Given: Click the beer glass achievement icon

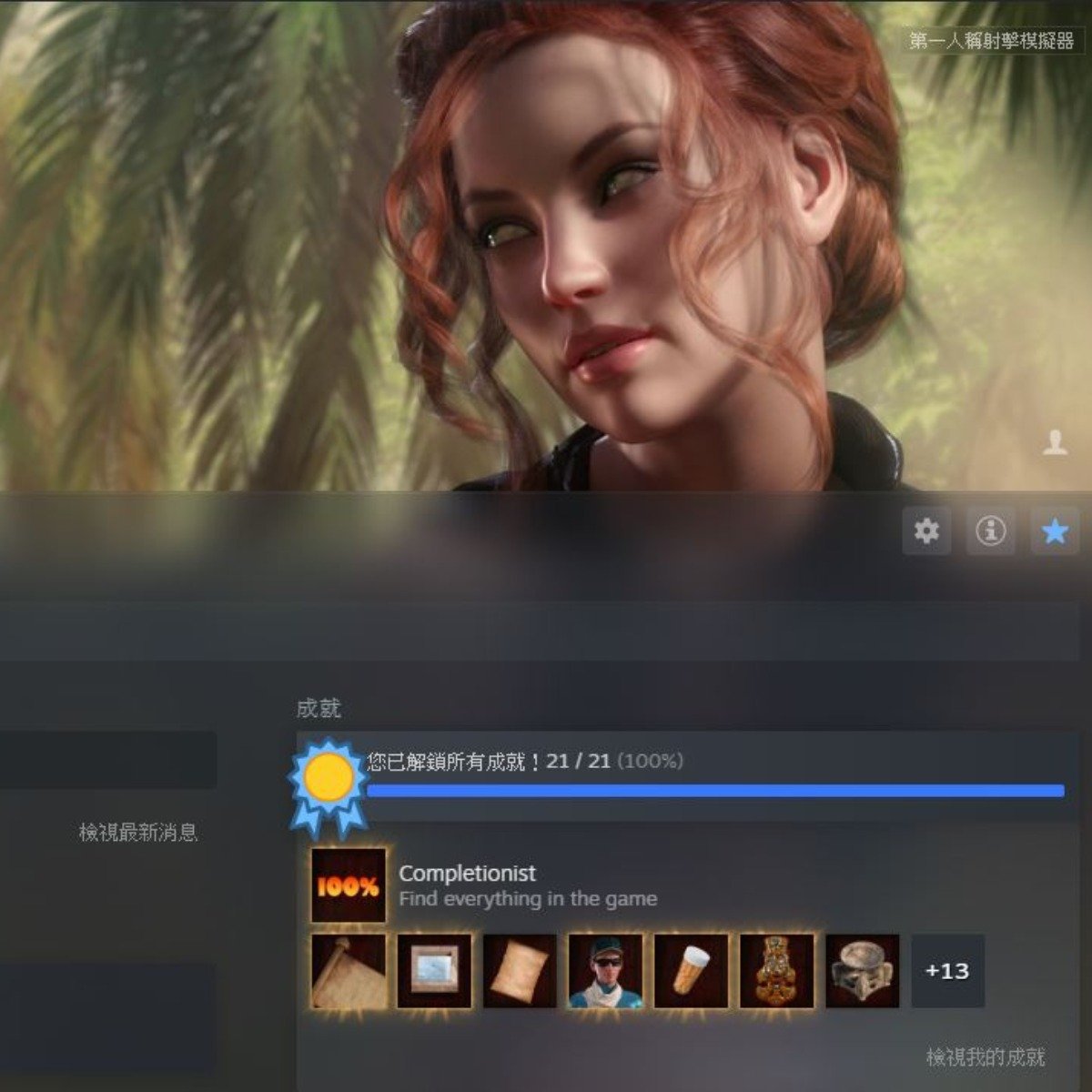Looking at the screenshot, I should pyautogui.click(x=691, y=971).
